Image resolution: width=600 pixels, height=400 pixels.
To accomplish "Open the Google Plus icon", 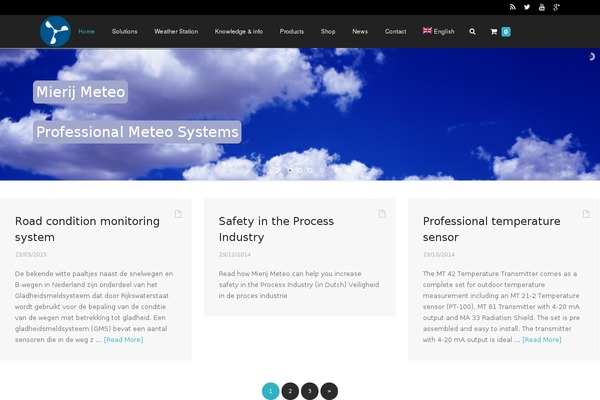I will coord(556,7).
